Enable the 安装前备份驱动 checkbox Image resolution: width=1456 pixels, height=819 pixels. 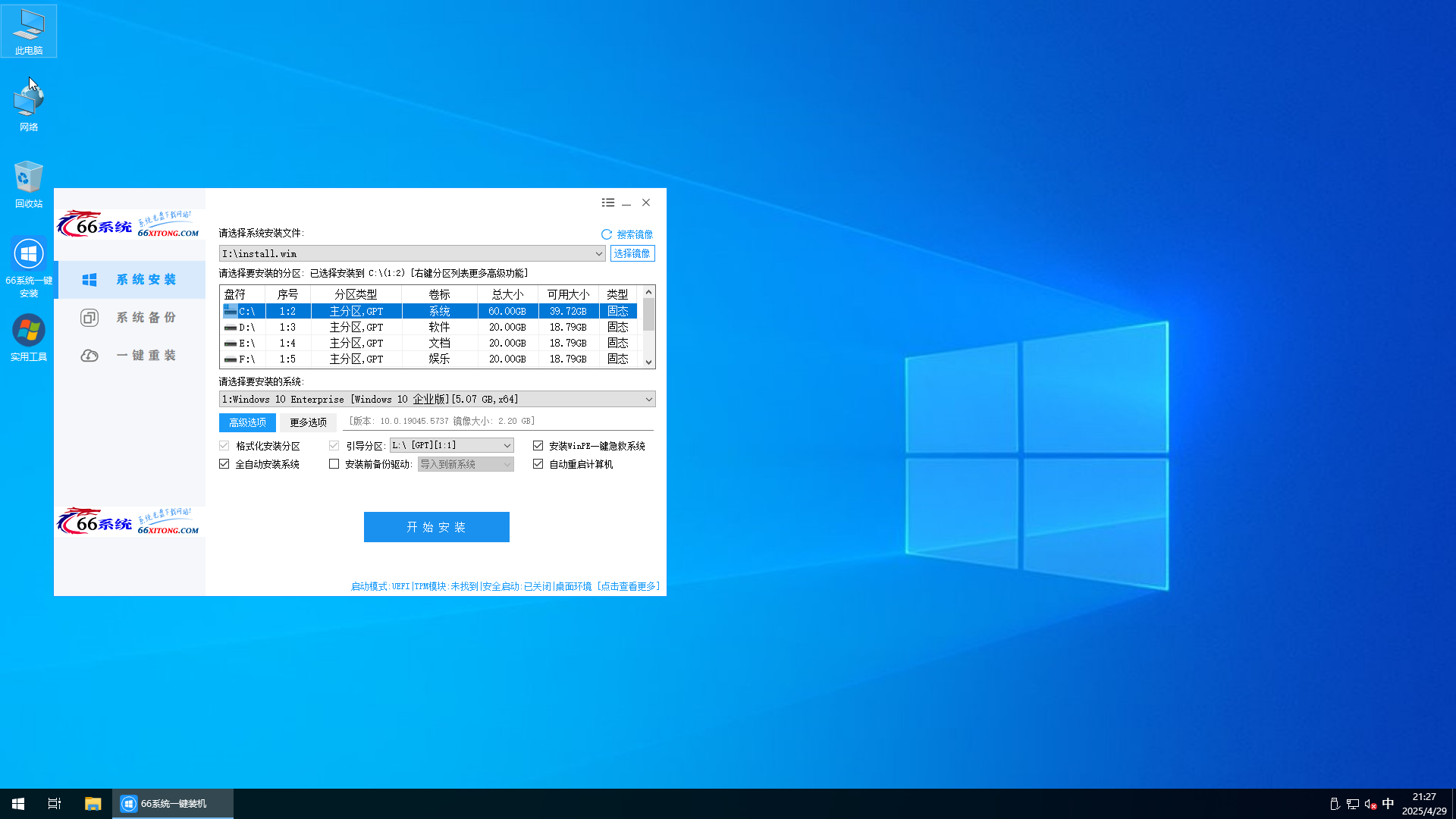tap(334, 464)
